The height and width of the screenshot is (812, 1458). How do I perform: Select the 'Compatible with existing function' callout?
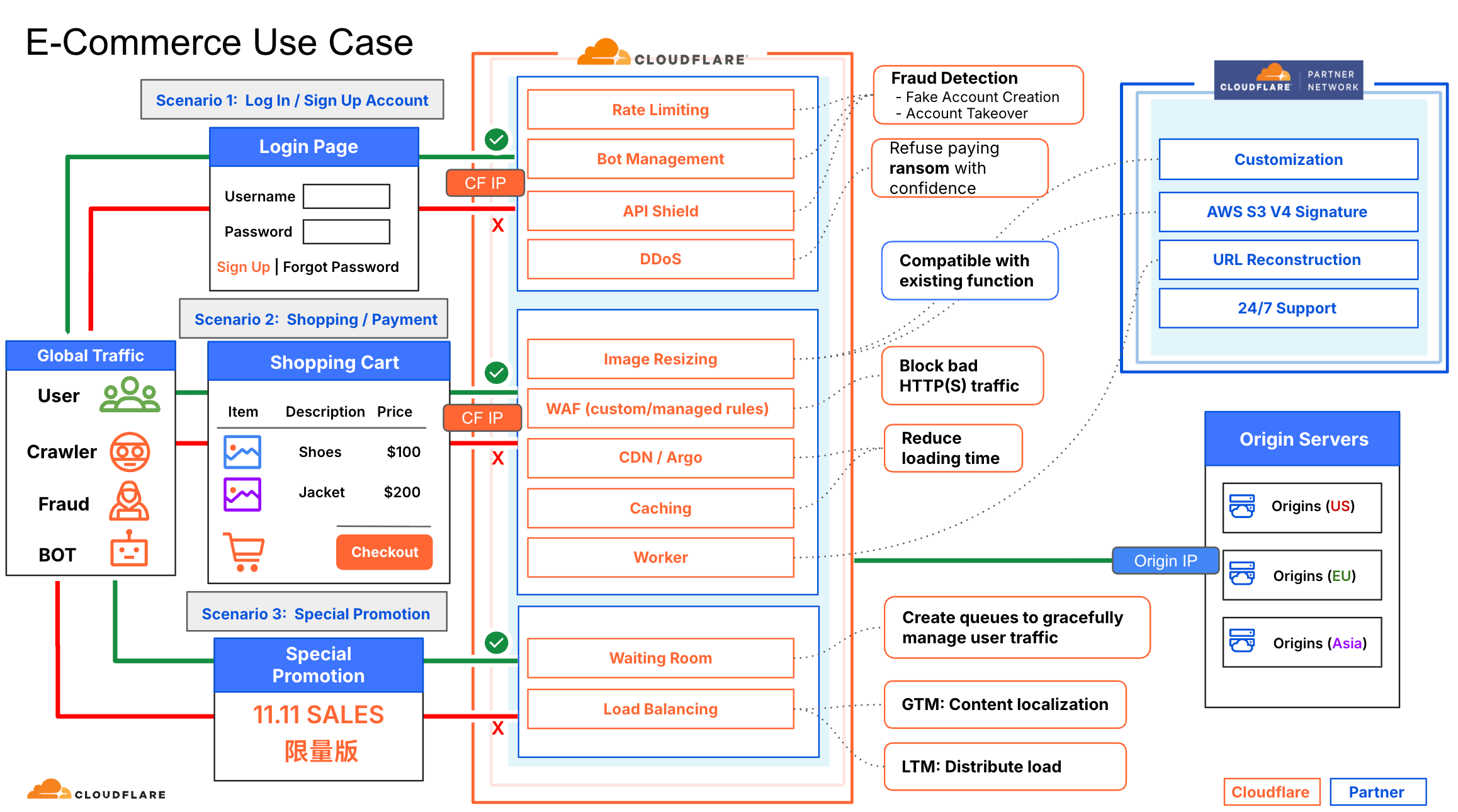click(970, 271)
